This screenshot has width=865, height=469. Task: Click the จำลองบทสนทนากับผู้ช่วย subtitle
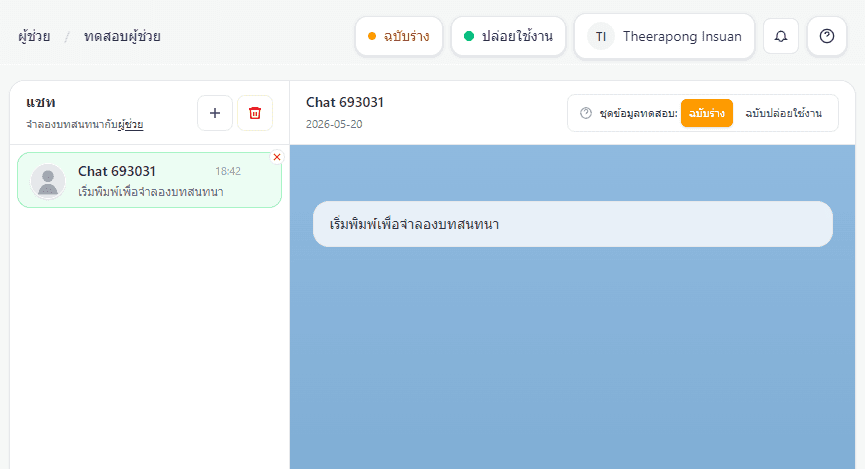(x=85, y=125)
